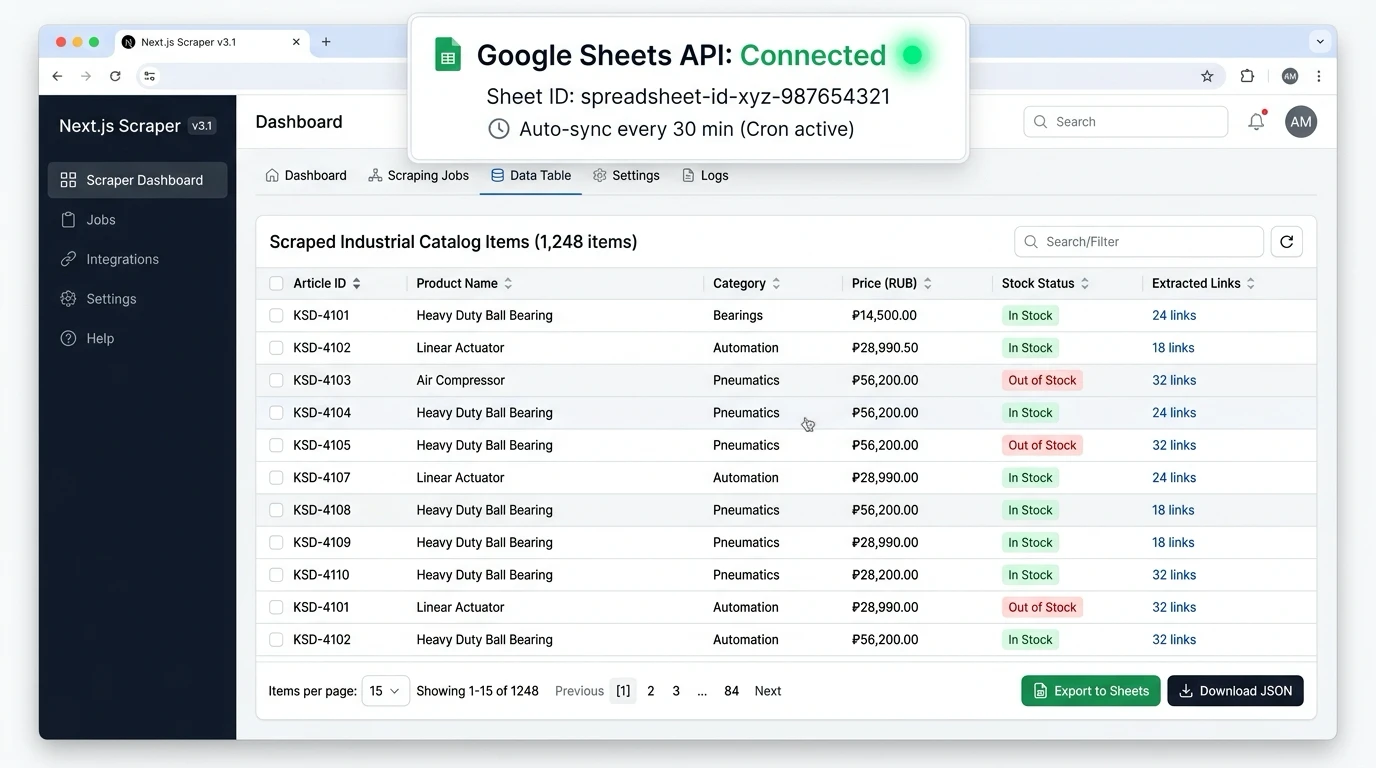Sort by the Product Name column
Image resolution: width=1376 pixels, height=768 pixels.
pos(464,284)
